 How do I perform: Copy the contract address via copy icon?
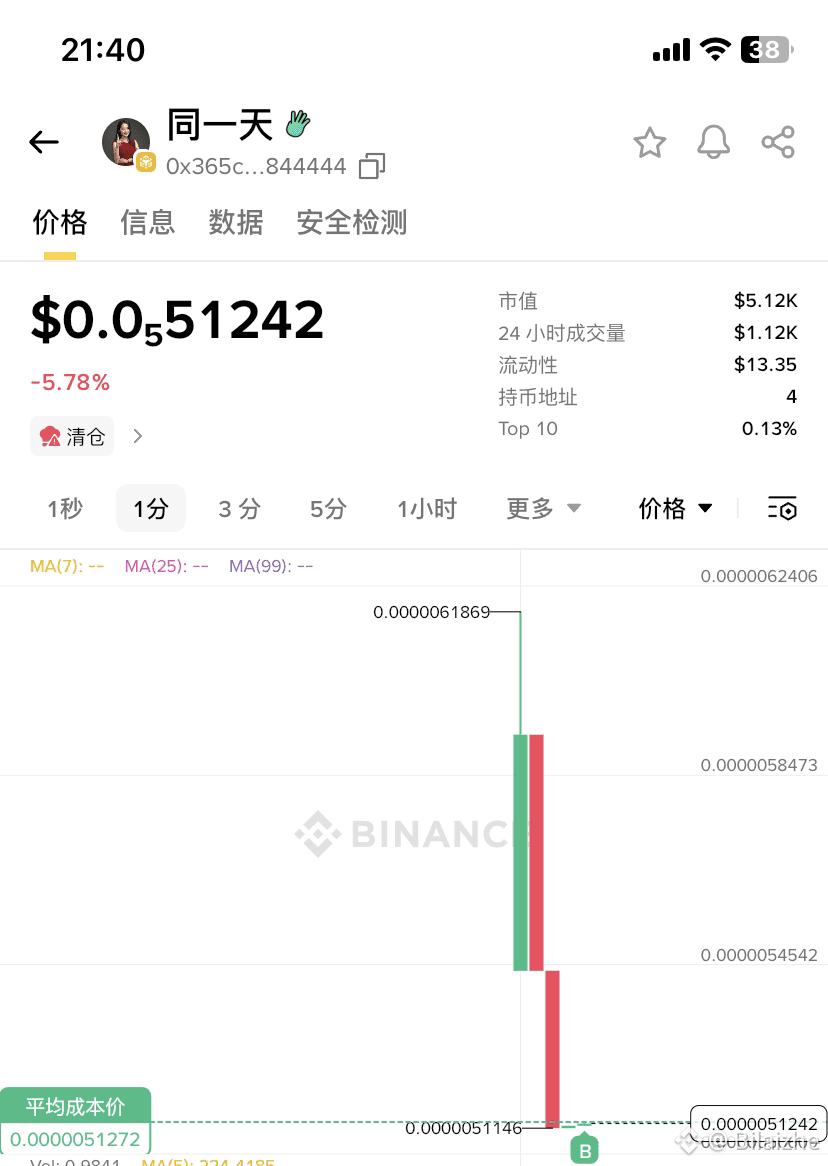click(x=371, y=166)
